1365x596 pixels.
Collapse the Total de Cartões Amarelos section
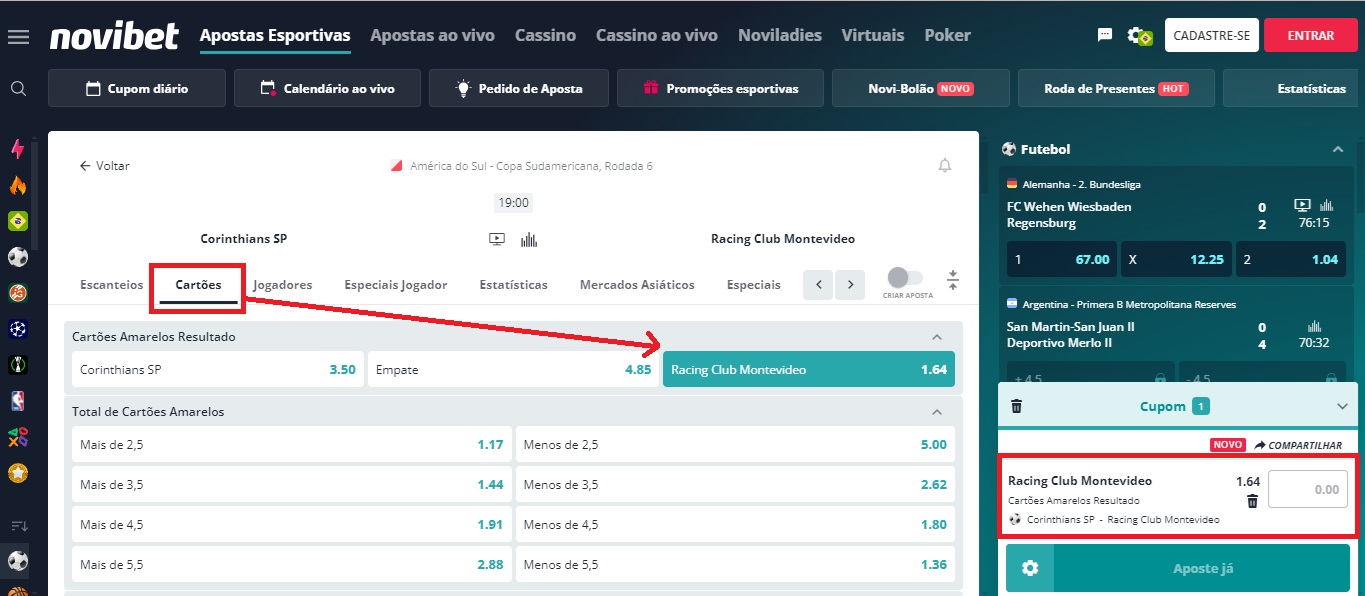coord(937,412)
